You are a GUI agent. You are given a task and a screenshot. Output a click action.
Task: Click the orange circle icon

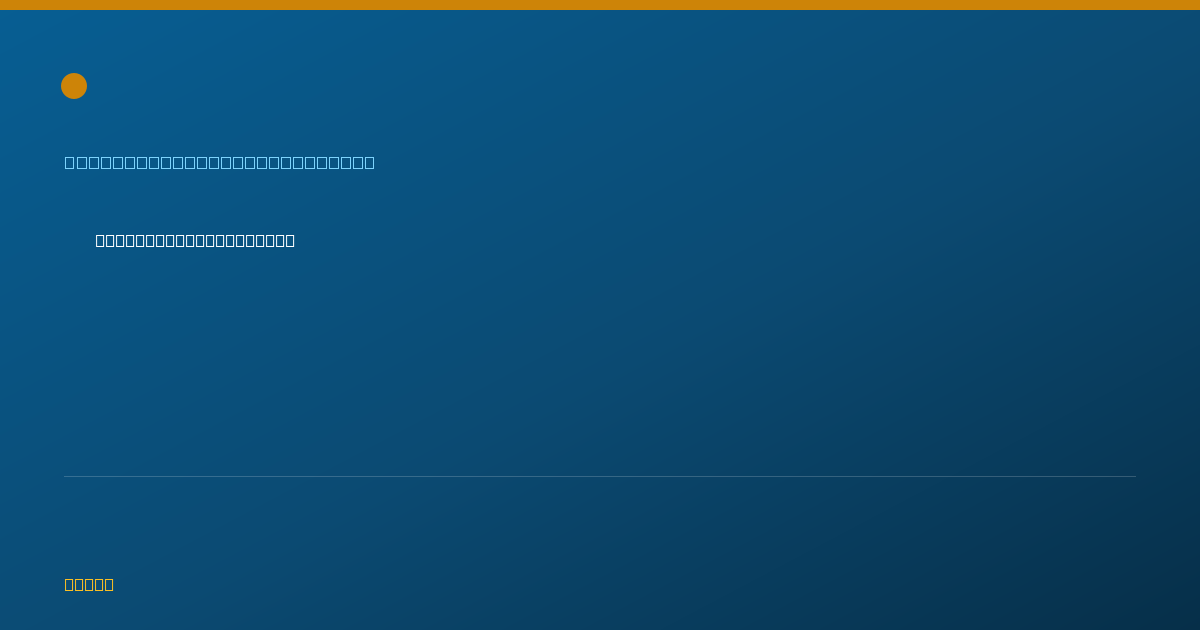[x=74, y=86]
